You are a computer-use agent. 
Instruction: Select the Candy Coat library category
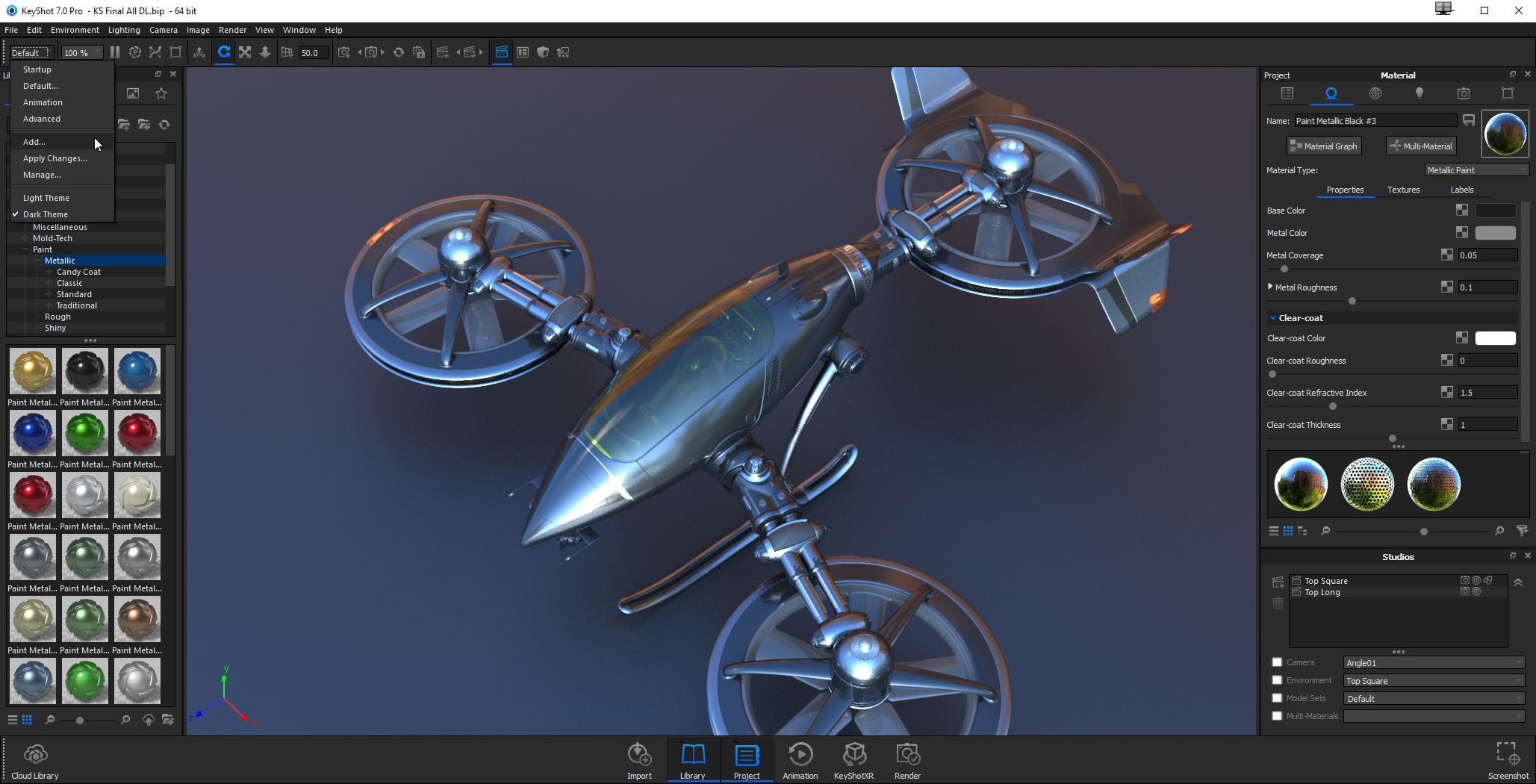[78, 271]
